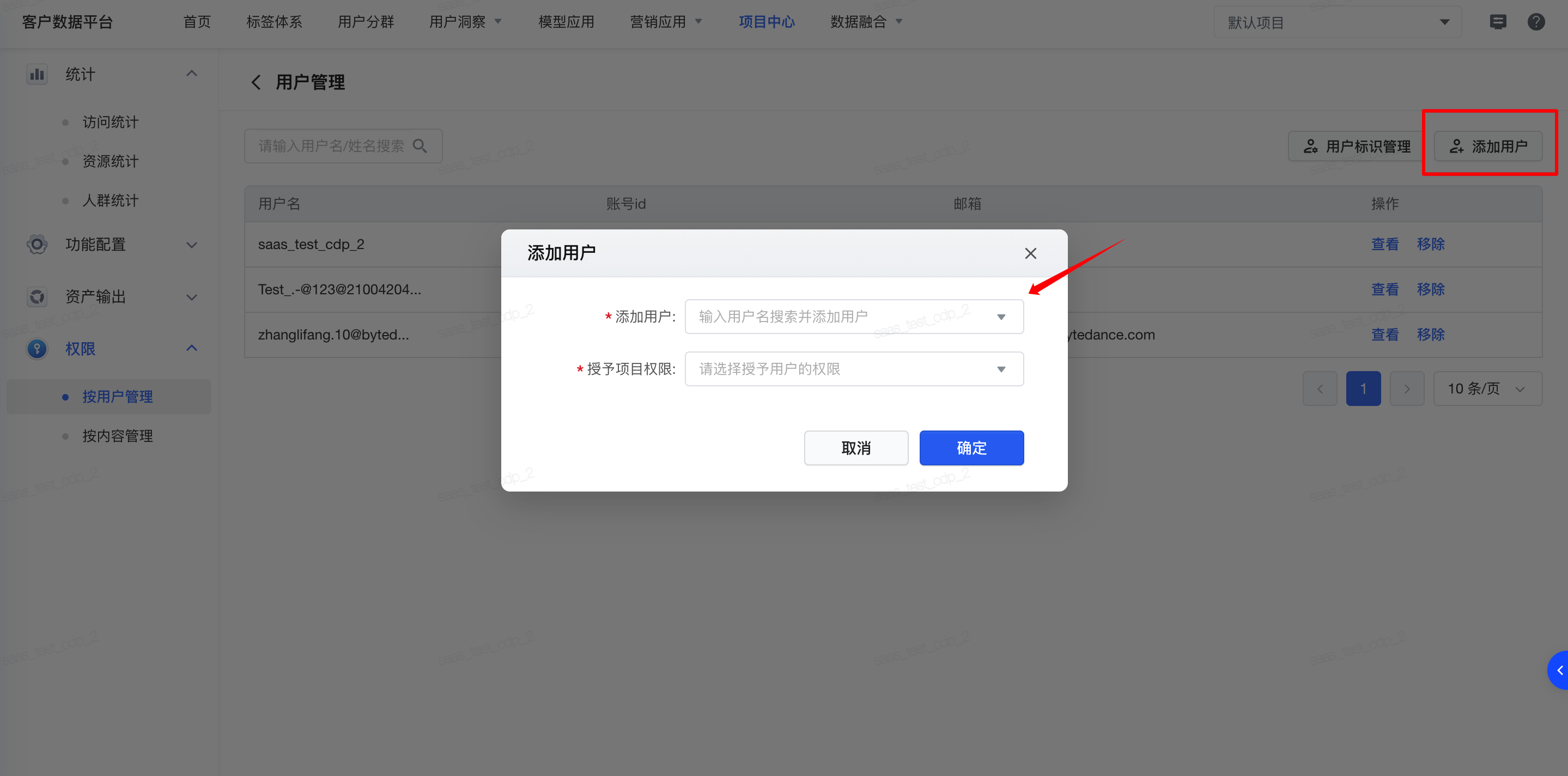1568x776 pixels.
Task: Click the search magnifier icon
Action: pyautogui.click(x=420, y=146)
